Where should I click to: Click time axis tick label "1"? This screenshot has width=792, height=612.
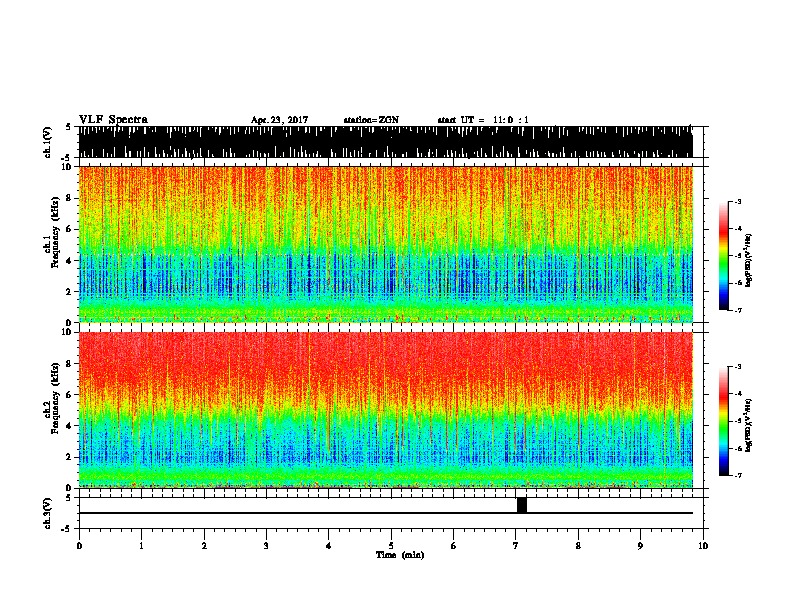tap(141, 546)
